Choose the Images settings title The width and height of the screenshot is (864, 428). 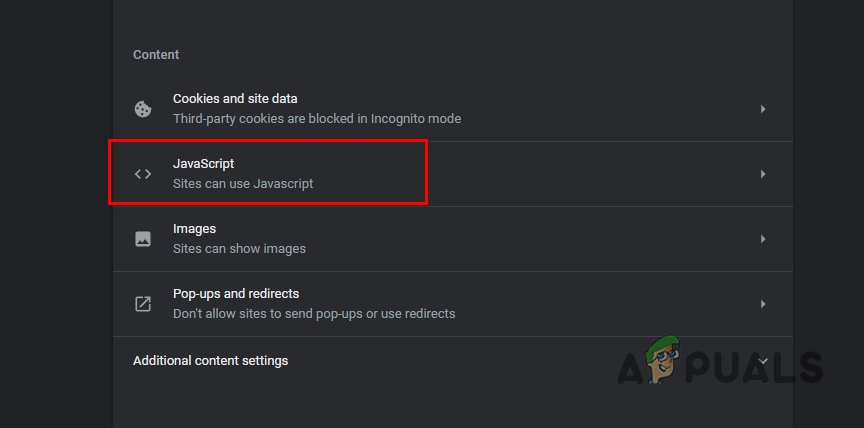tap(194, 229)
